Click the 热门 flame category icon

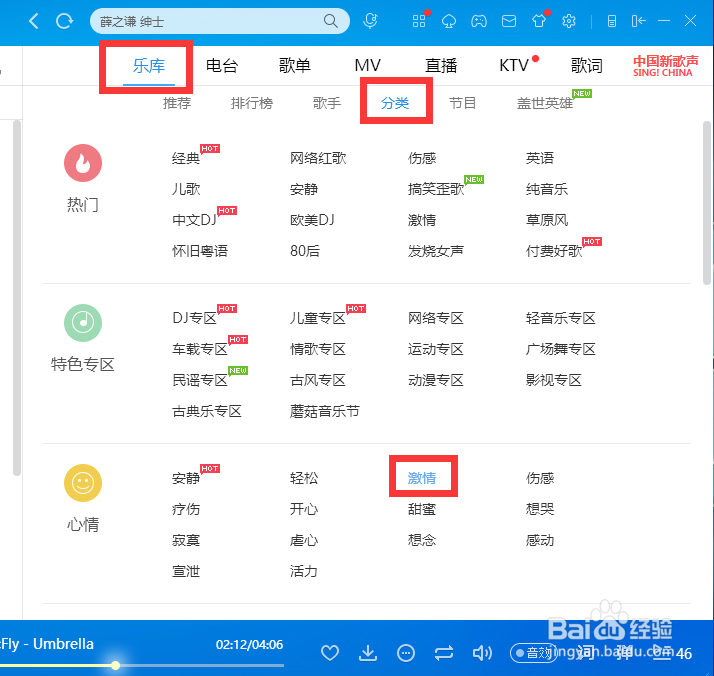83,163
